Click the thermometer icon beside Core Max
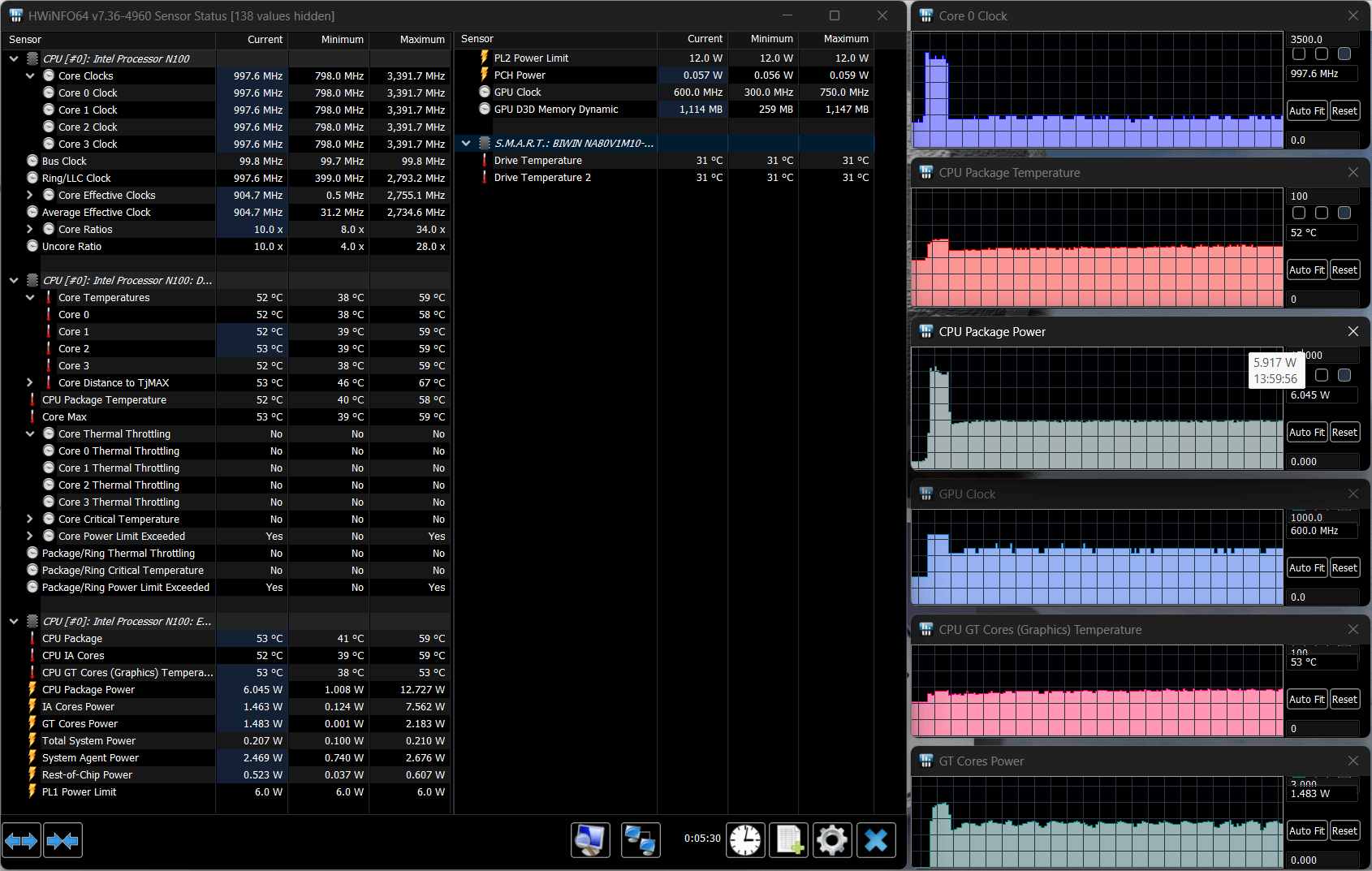The height and width of the screenshot is (871, 1372). pyautogui.click(x=32, y=416)
